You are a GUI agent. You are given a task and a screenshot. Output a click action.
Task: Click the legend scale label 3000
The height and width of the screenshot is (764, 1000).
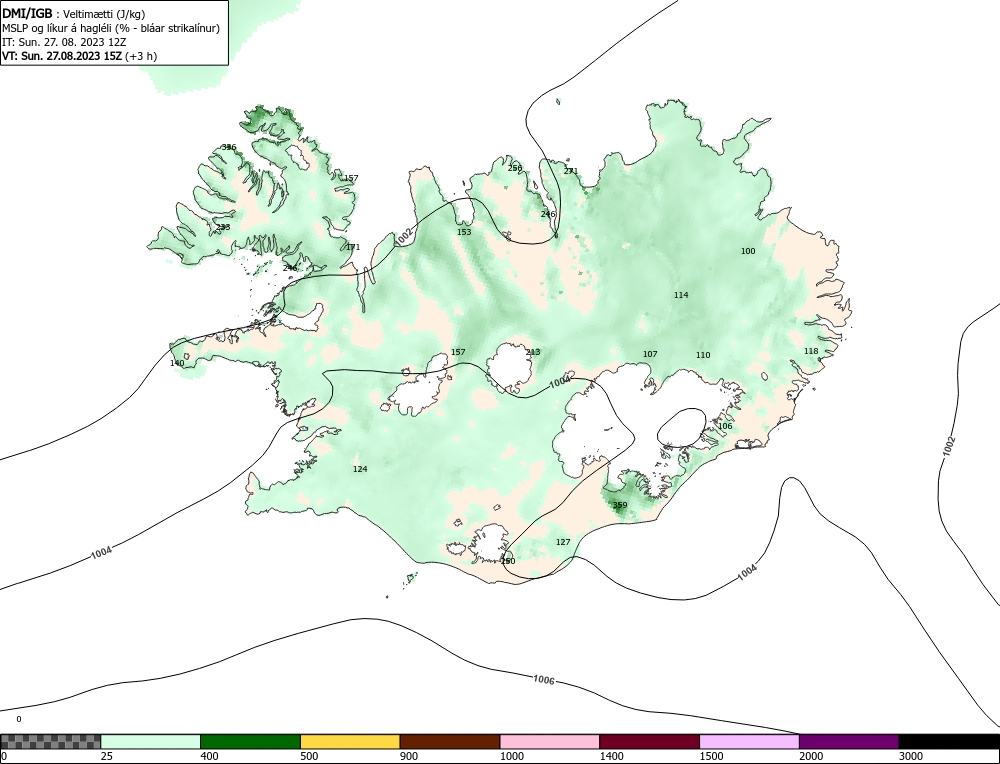pyautogui.click(x=911, y=756)
